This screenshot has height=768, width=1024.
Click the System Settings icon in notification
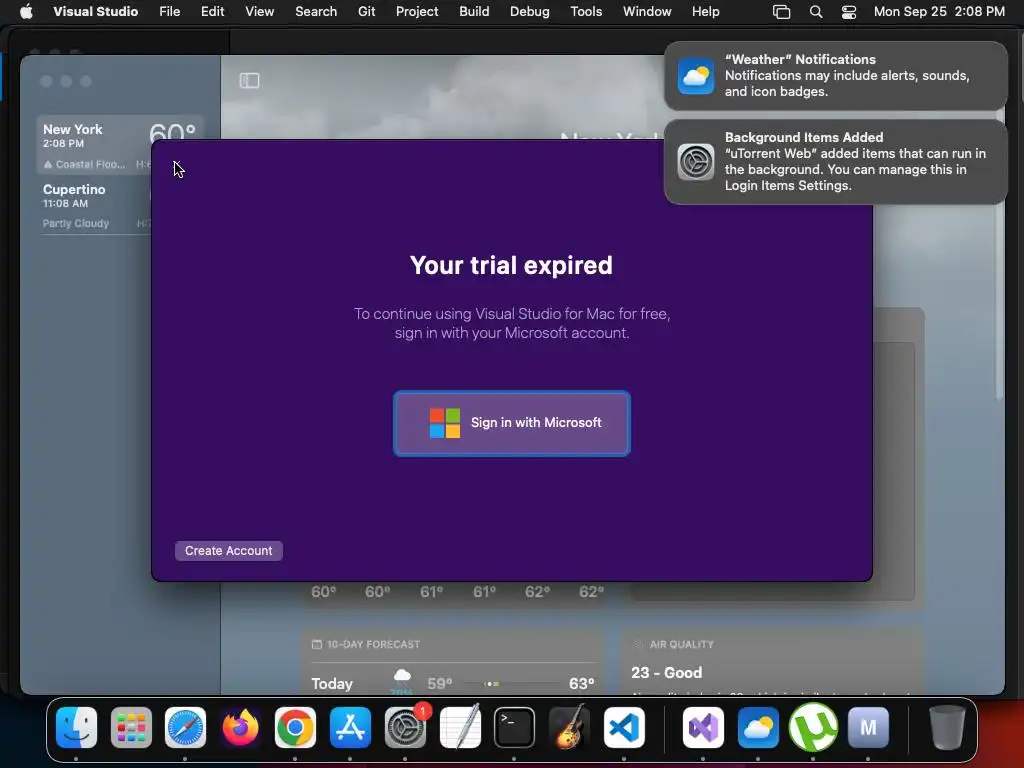click(696, 161)
